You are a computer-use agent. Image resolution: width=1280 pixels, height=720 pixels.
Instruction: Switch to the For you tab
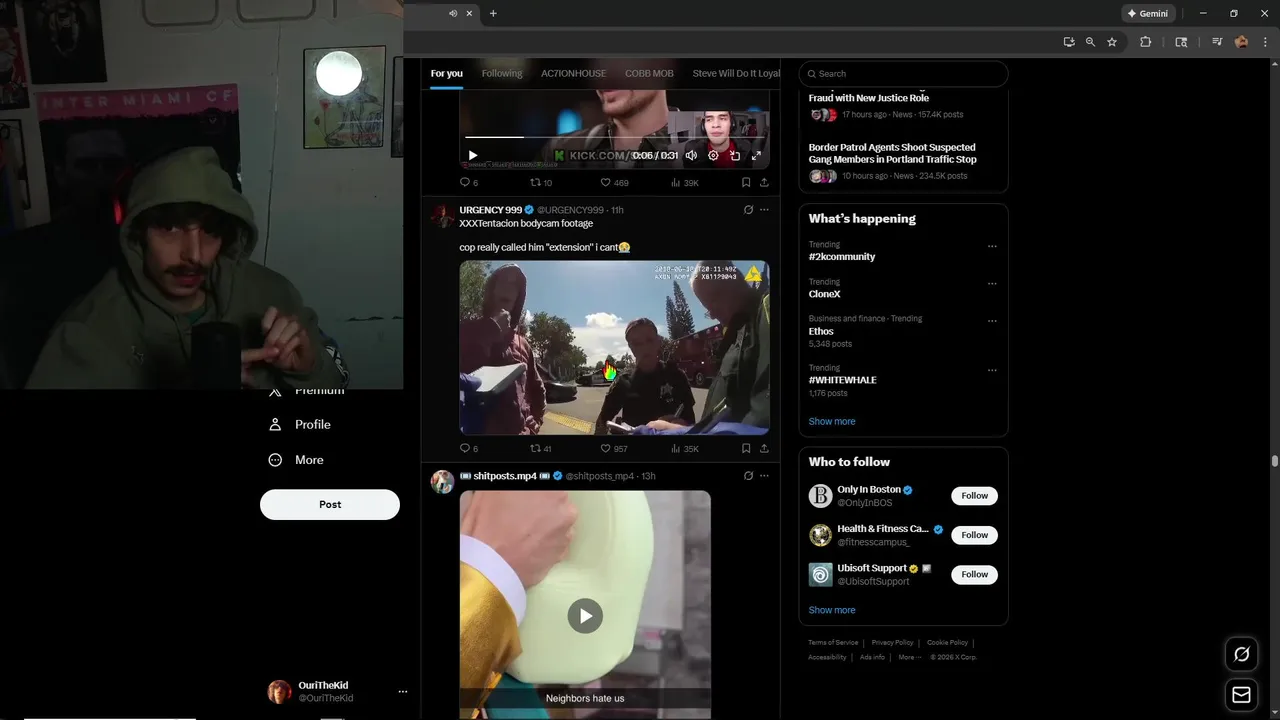tap(447, 73)
